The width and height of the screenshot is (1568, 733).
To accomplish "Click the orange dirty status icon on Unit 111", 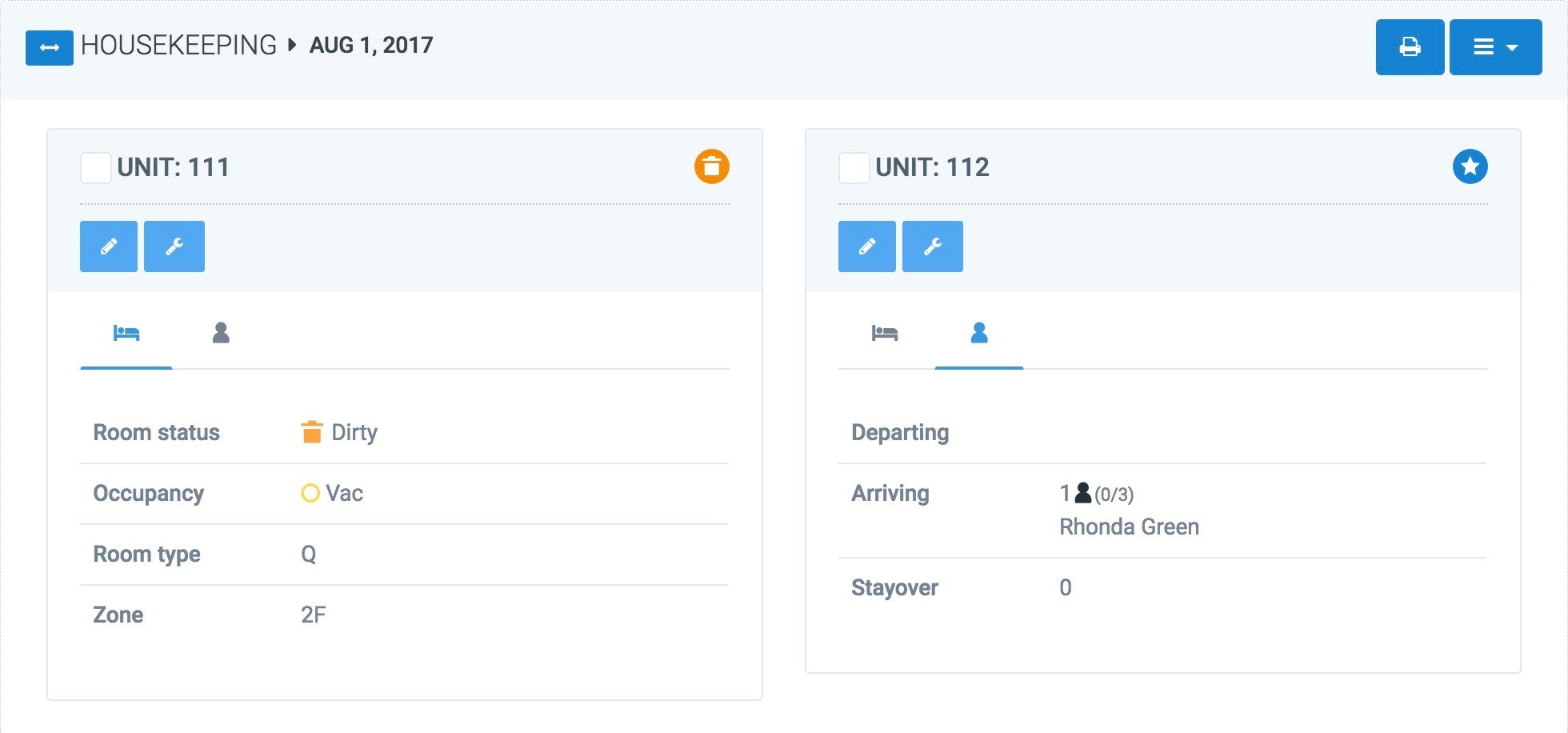I will tap(711, 166).
